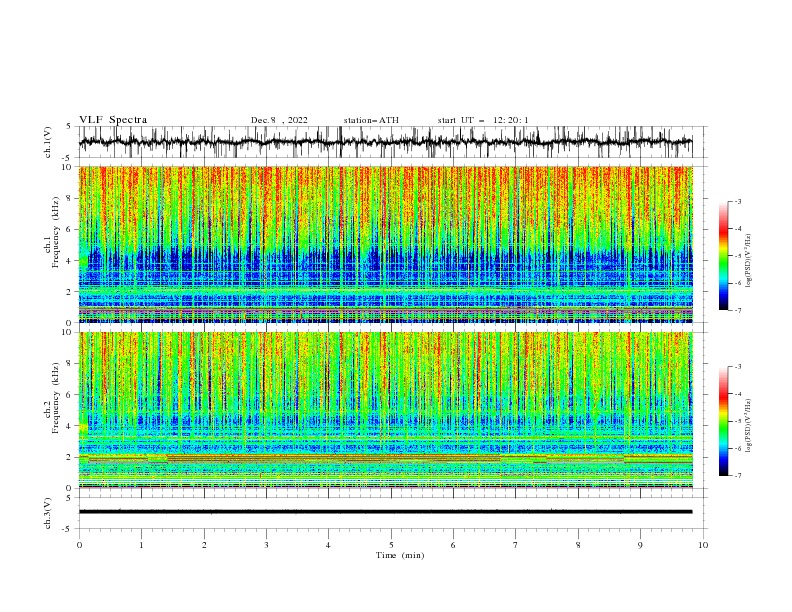The image size is (792, 612).
Task: Click the "ch.1(V)" waveform axis label
Action: pyautogui.click(x=48, y=142)
